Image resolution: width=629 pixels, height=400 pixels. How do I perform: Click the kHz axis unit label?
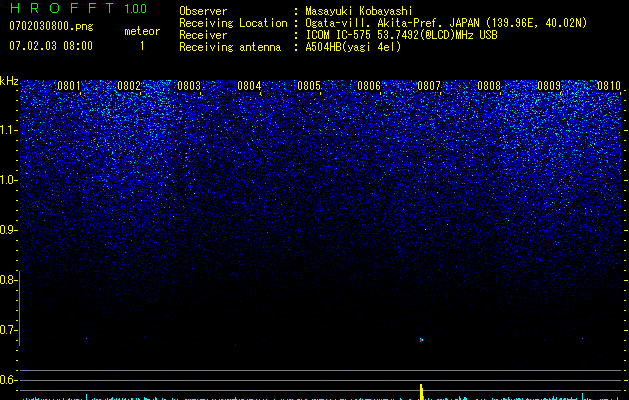(x=9, y=81)
